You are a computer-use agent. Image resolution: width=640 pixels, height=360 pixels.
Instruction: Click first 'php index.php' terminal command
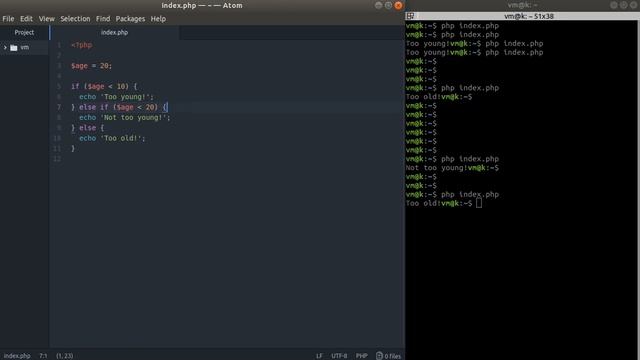click(x=470, y=26)
